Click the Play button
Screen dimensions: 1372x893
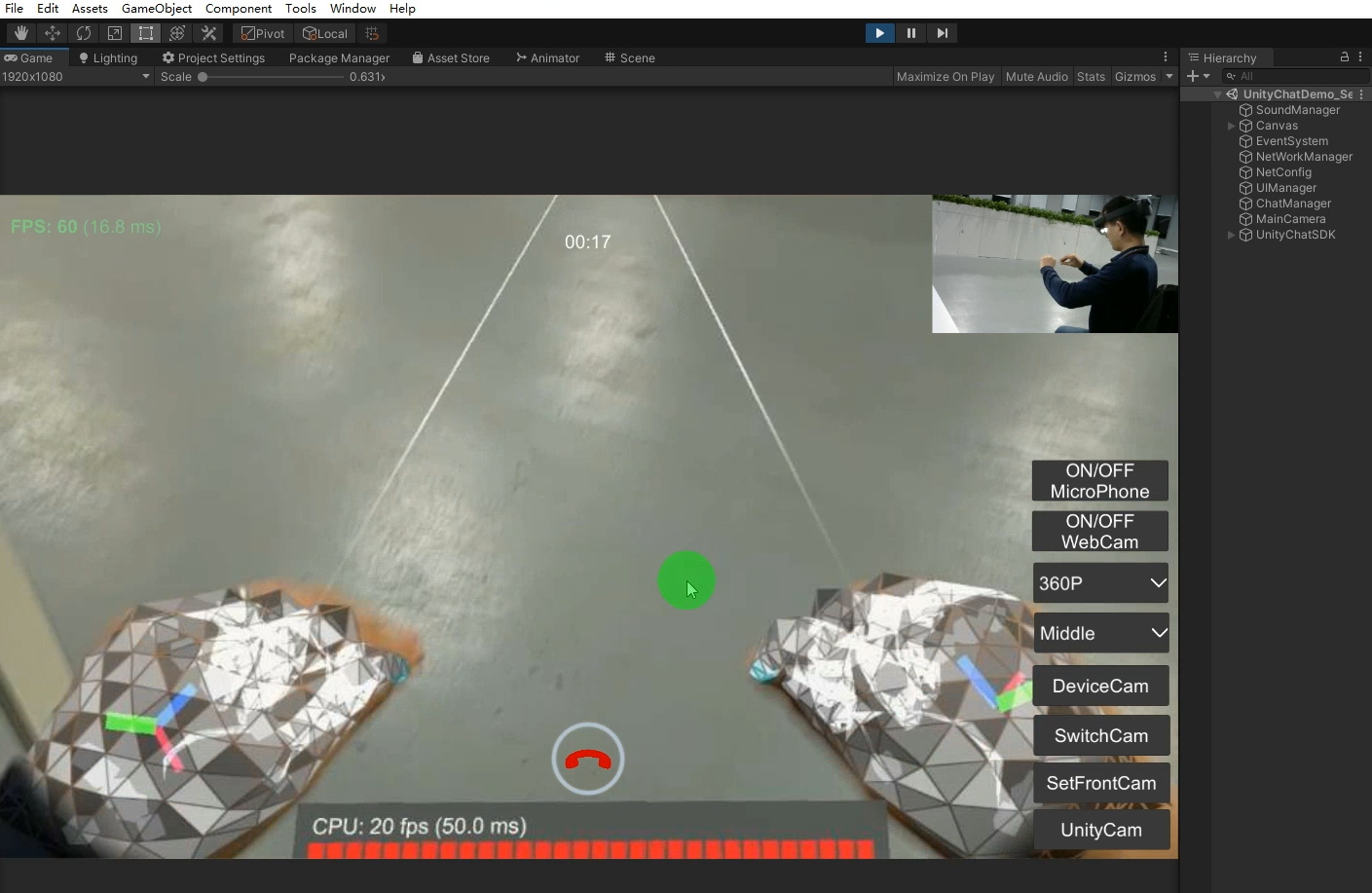[x=879, y=33]
